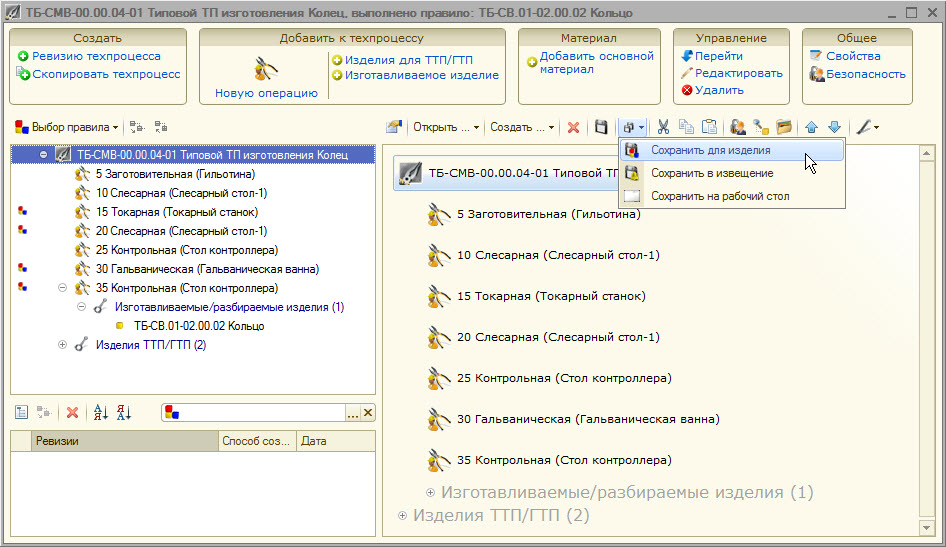
Task: Click the save floppy disk icon
Action: pyautogui.click(x=601, y=127)
